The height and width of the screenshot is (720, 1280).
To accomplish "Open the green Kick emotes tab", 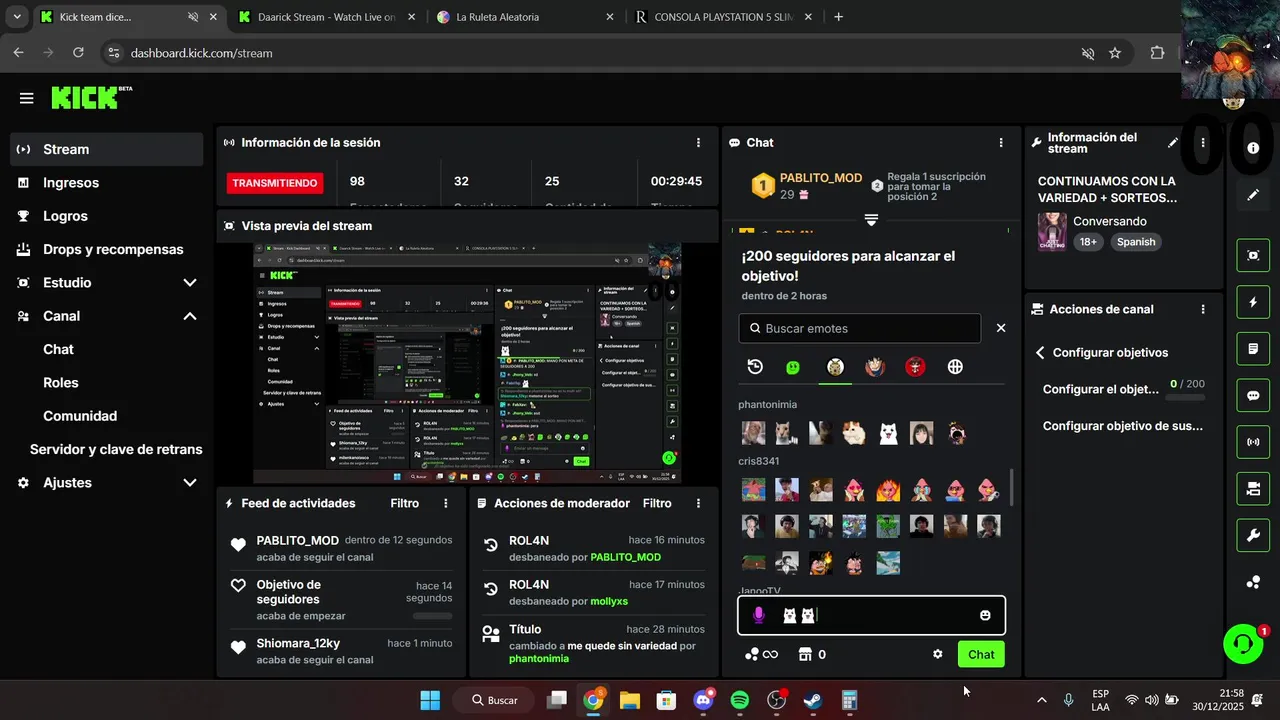I will click(x=793, y=367).
